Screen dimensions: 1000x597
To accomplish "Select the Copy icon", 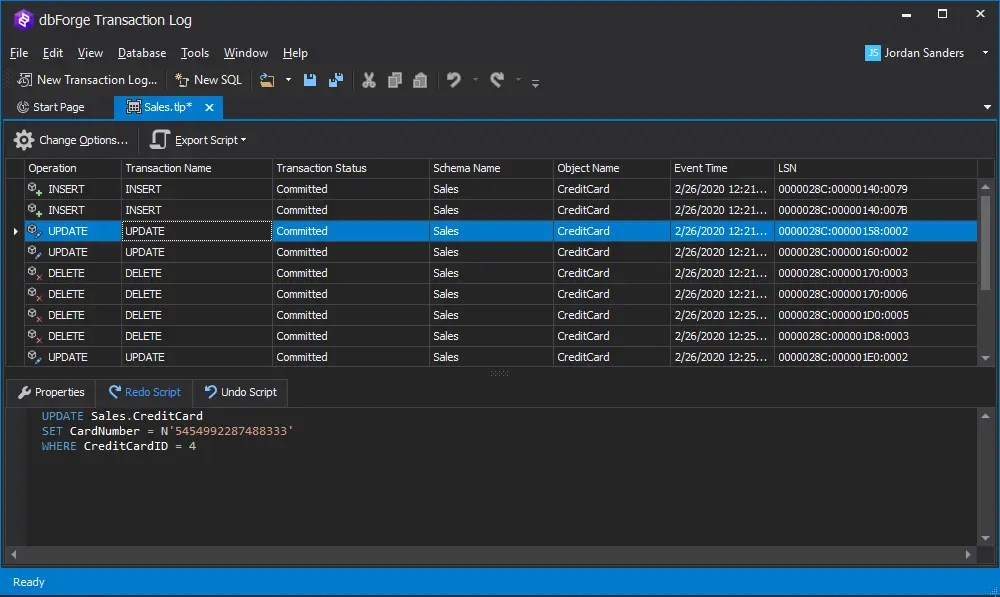I will pyautogui.click(x=393, y=79).
